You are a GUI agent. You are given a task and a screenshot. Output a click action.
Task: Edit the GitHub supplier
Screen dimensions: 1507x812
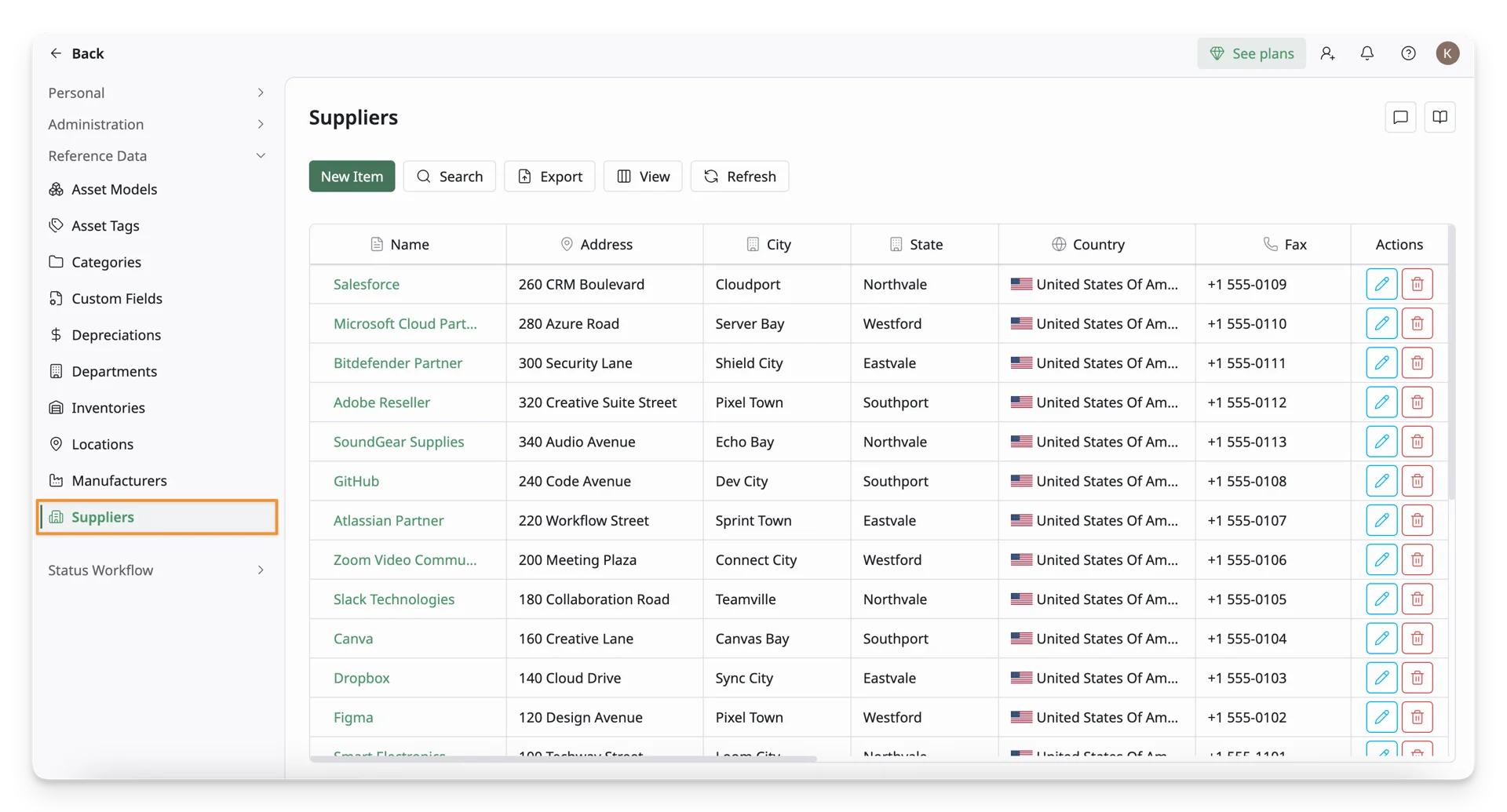coord(1381,480)
